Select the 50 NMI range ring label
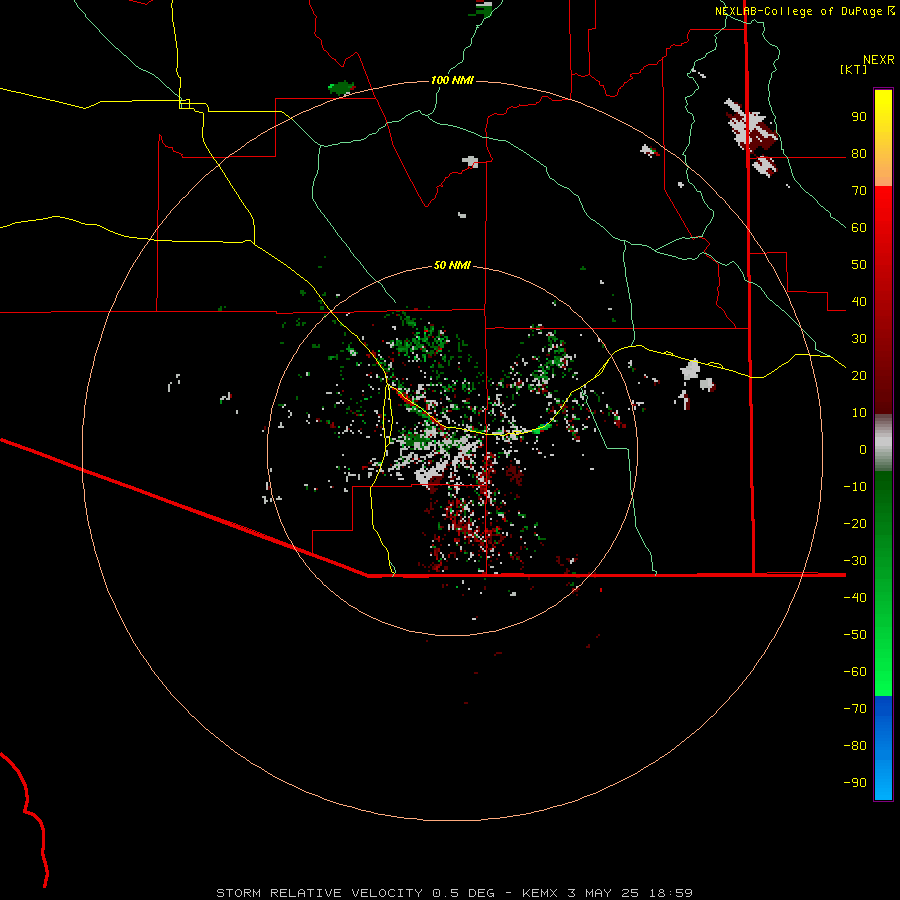Viewport: 900px width, 900px height. [x=452, y=265]
